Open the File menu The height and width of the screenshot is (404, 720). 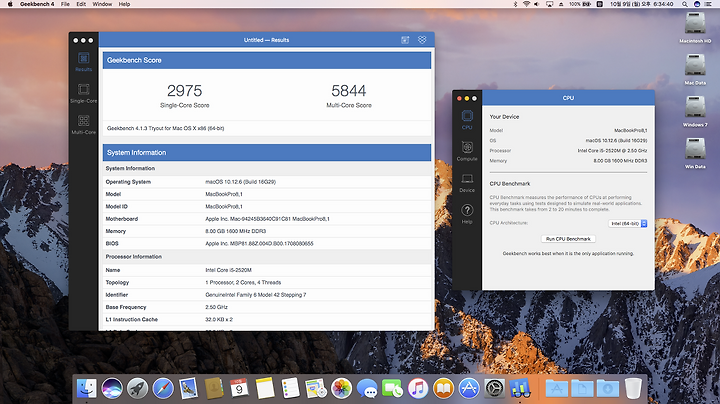[65, 4]
